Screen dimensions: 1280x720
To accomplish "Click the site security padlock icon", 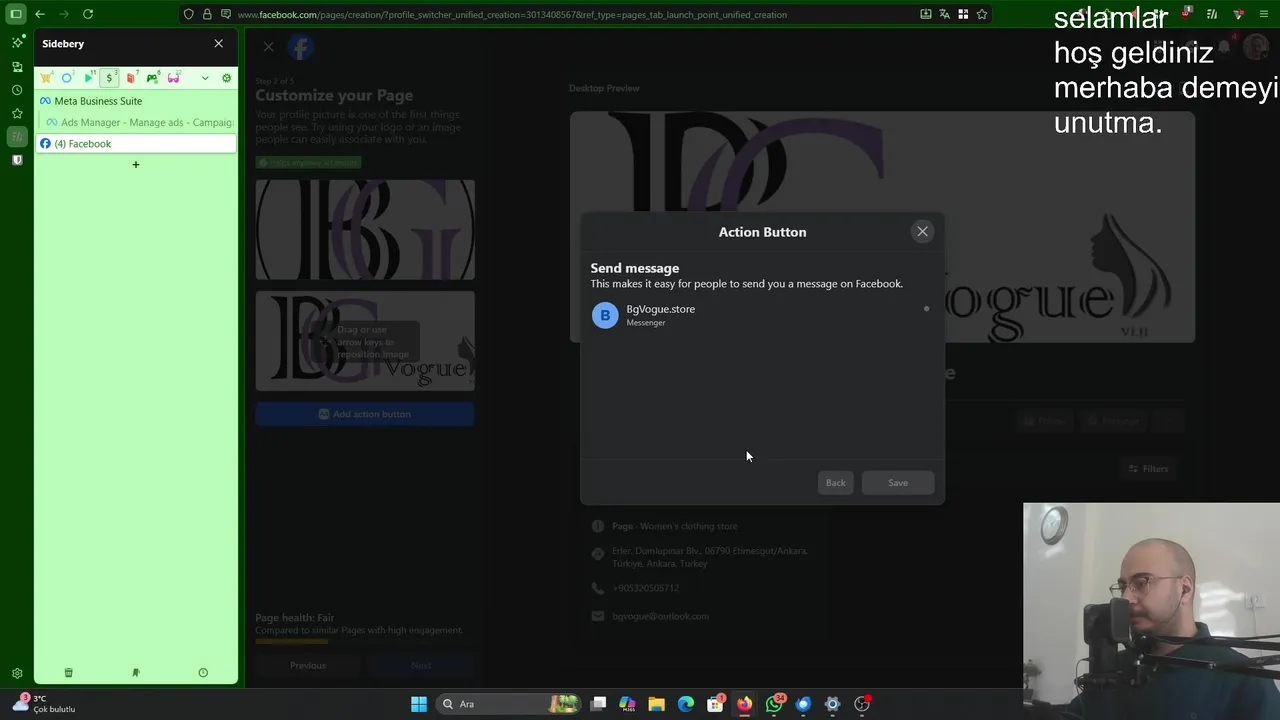I will (x=207, y=14).
